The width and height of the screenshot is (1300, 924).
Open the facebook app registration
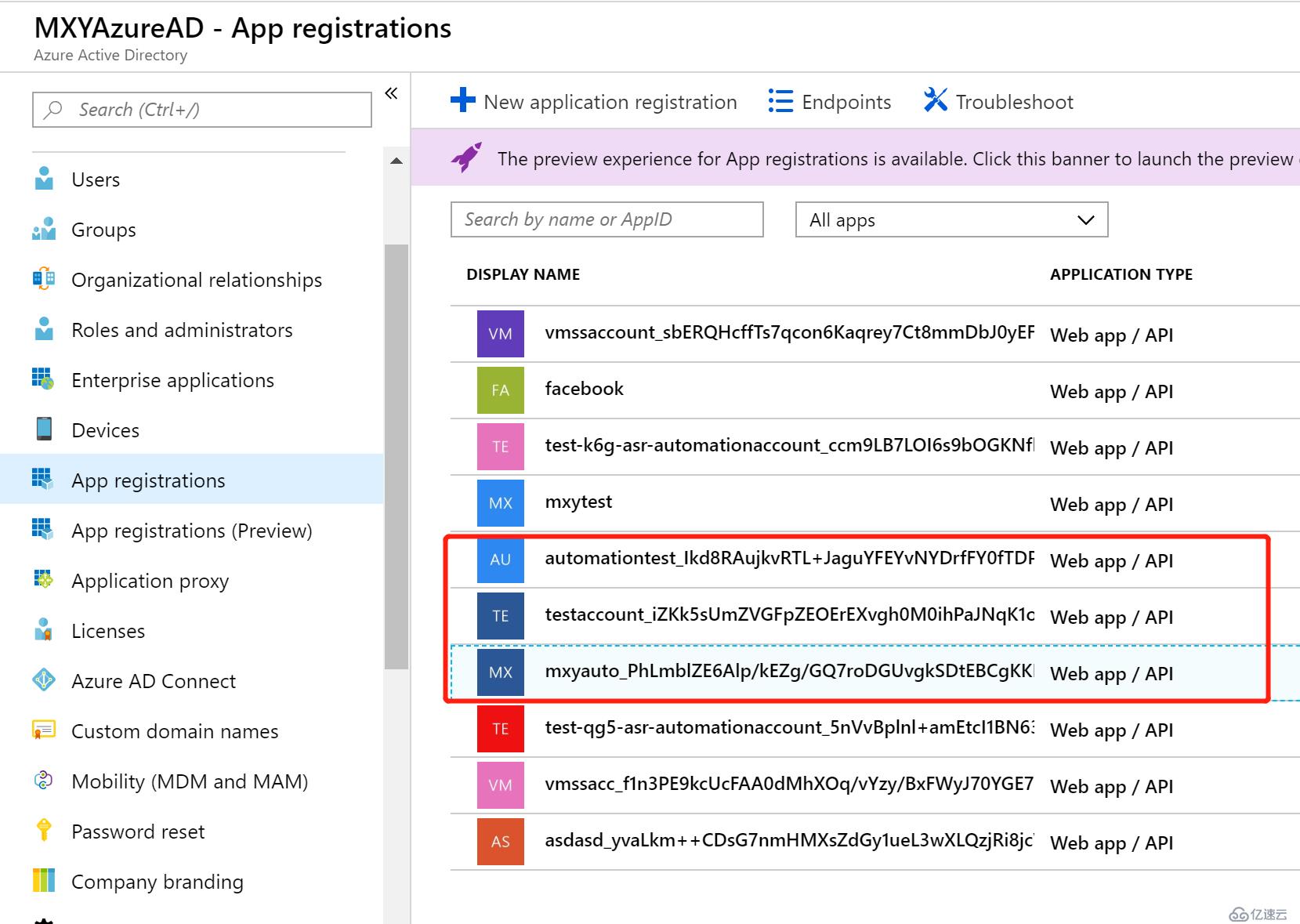tap(584, 389)
